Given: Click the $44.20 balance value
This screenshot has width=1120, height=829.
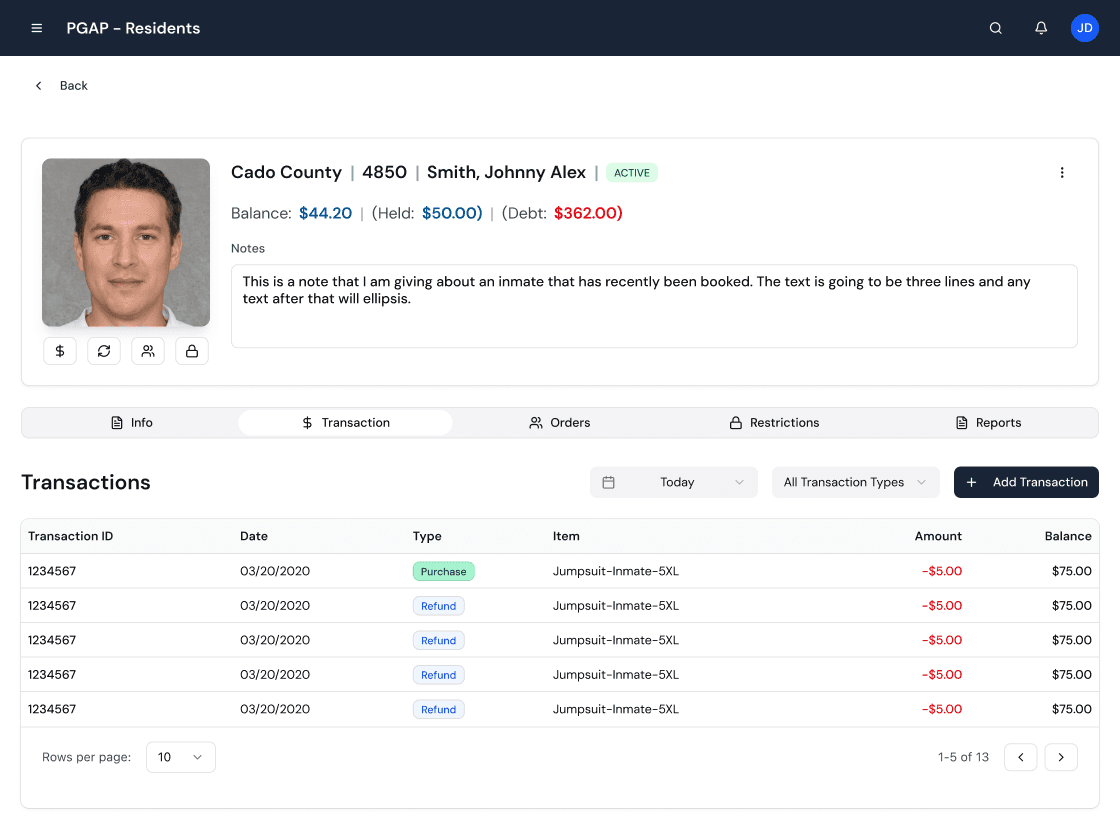Looking at the screenshot, I should (x=325, y=213).
